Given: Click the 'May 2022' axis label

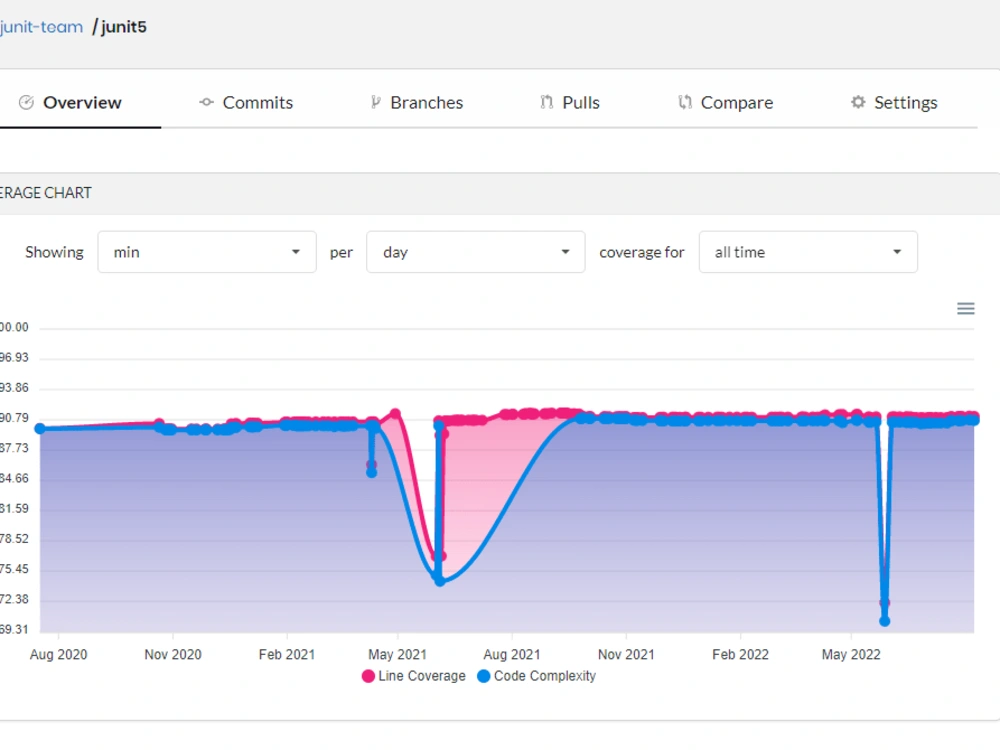Looking at the screenshot, I should (x=851, y=654).
